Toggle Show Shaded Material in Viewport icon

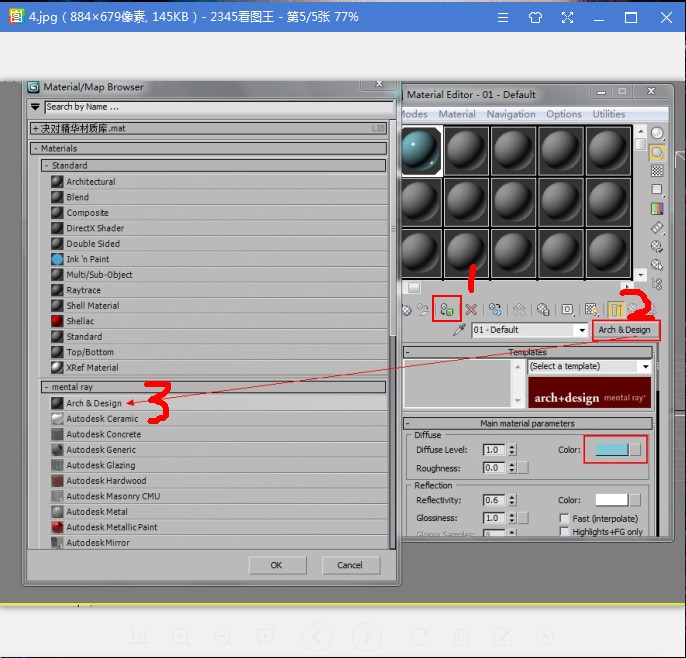click(x=592, y=310)
